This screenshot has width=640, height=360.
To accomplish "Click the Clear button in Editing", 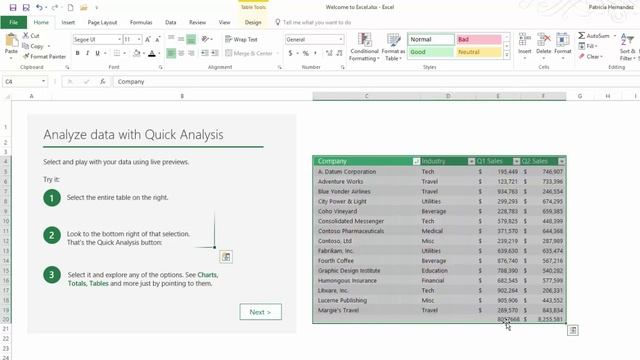I will click(590, 56).
